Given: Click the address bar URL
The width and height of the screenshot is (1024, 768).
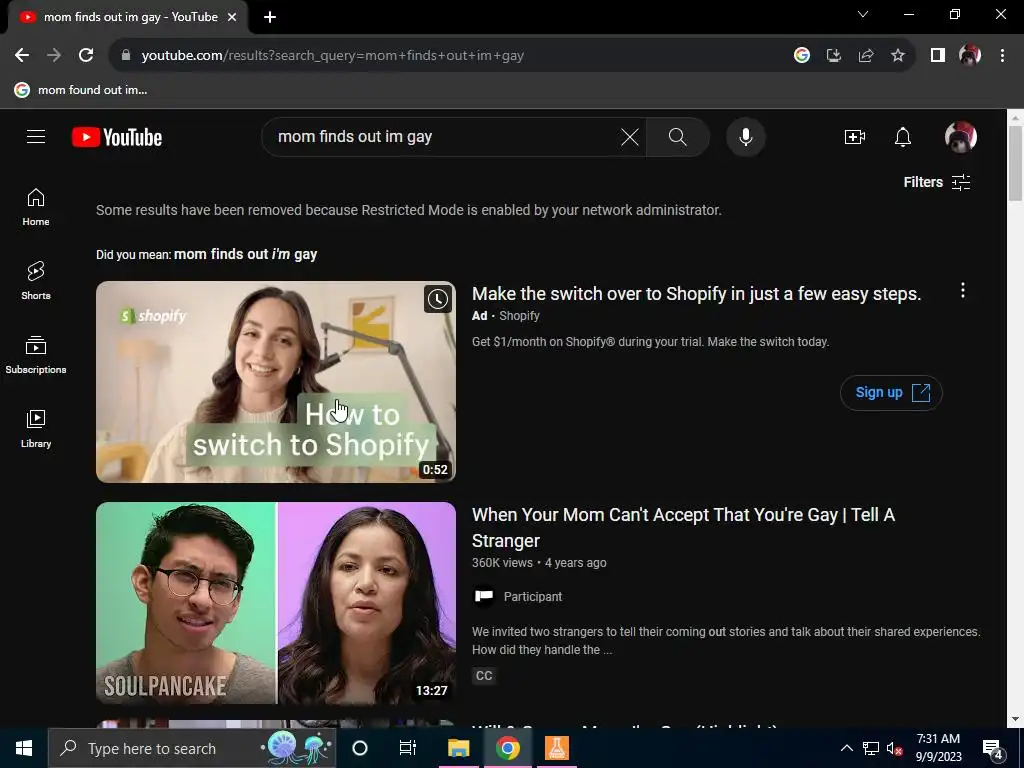Looking at the screenshot, I should 332,56.
